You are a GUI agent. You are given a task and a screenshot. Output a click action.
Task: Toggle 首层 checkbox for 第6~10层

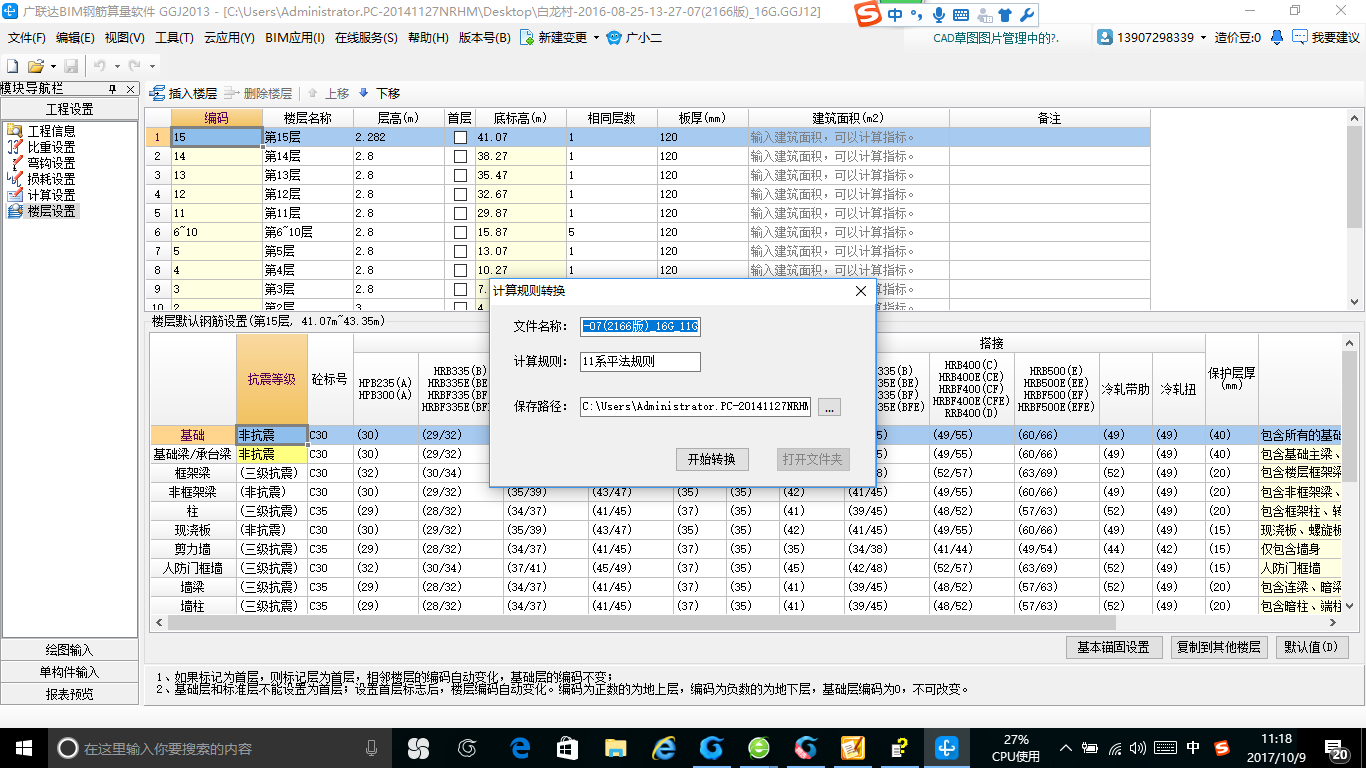pyautogui.click(x=460, y=232)
